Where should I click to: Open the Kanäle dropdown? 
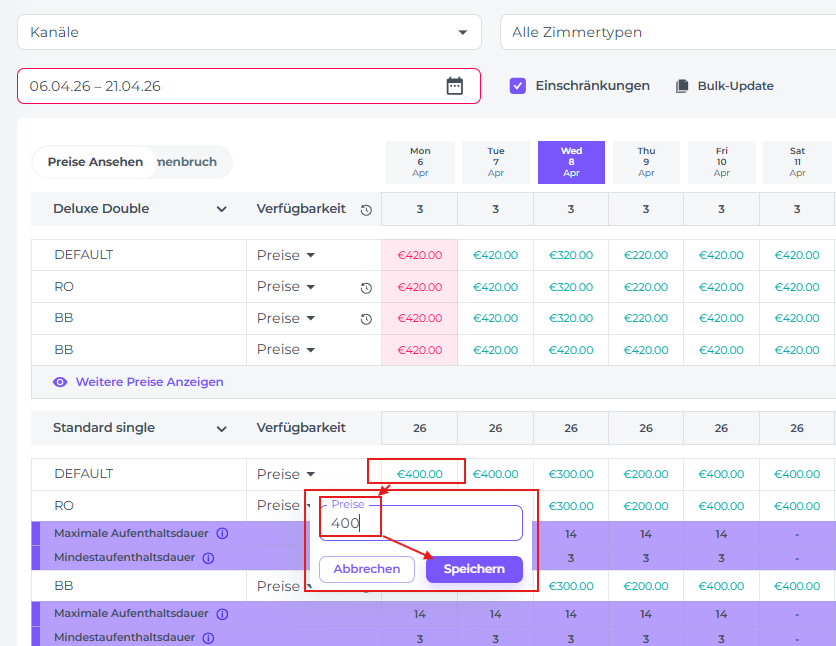point(249,32)
